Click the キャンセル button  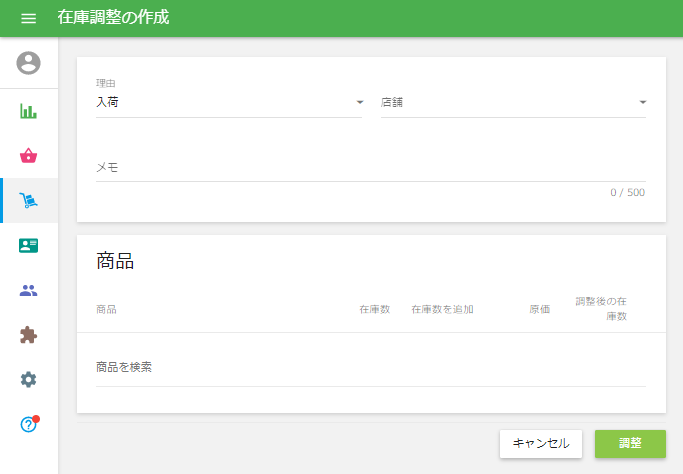click(x=541, y=444)
